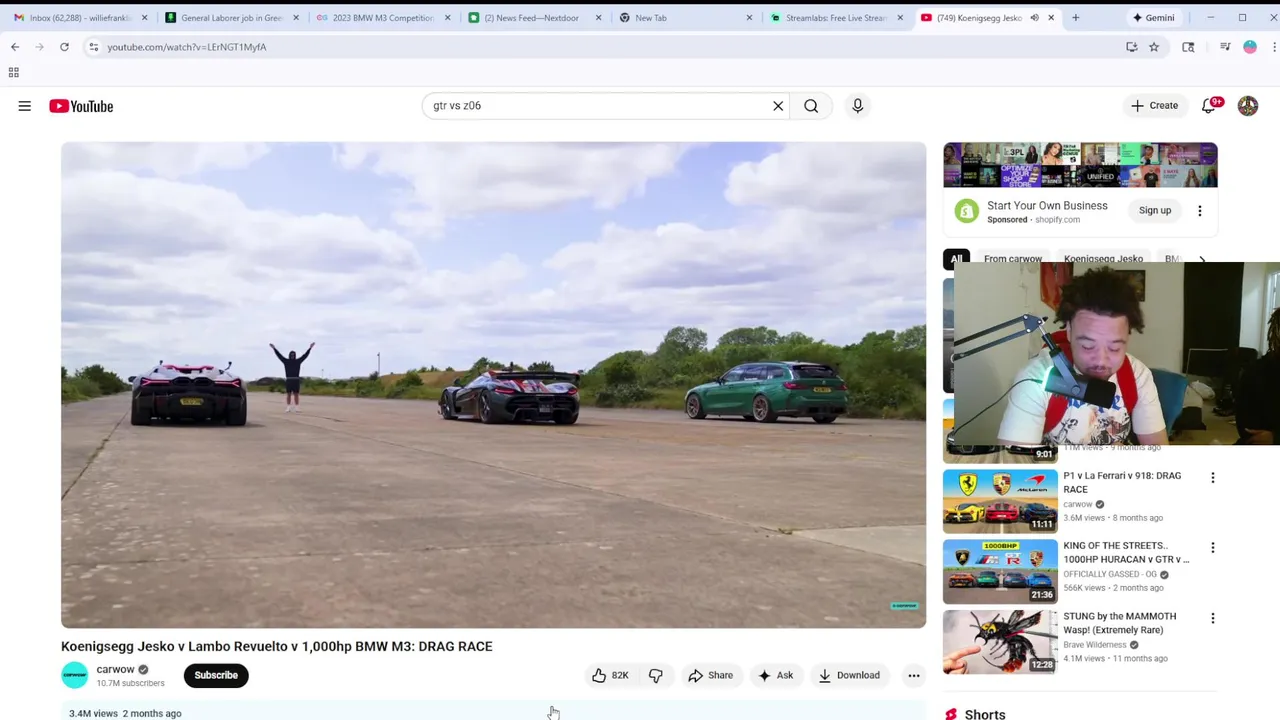Open more actions ellipsis under the video
Screen dimensions: 1280x720
(914, 676)
